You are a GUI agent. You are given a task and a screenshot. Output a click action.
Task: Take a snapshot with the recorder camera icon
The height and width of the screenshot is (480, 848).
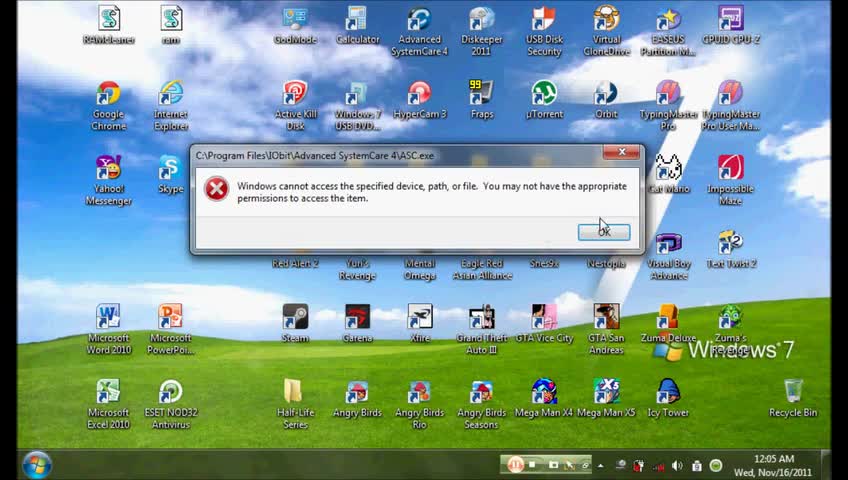click(x=553, y=464)
